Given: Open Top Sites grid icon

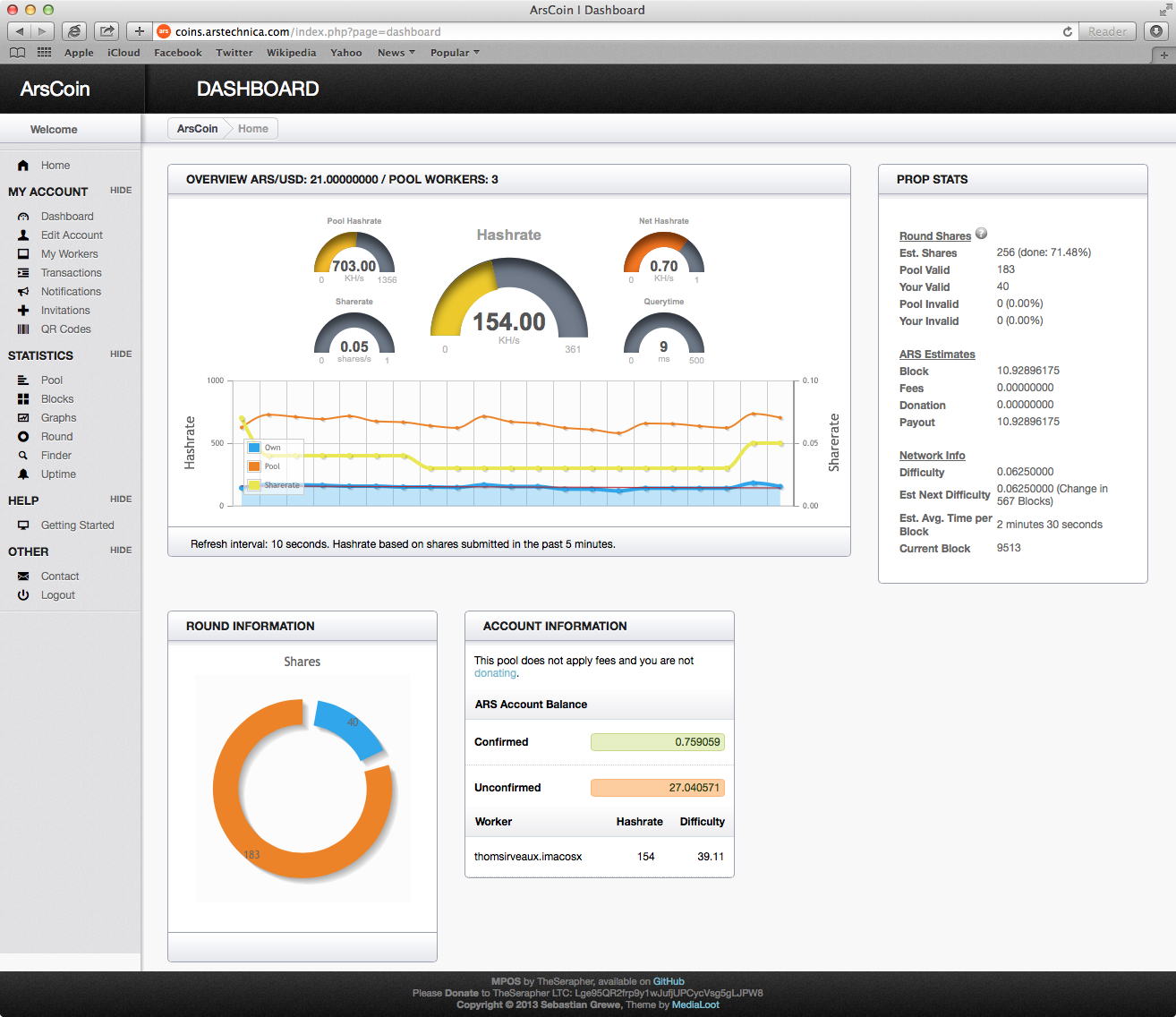Looking at the screenshot, I should coord(45,53).
